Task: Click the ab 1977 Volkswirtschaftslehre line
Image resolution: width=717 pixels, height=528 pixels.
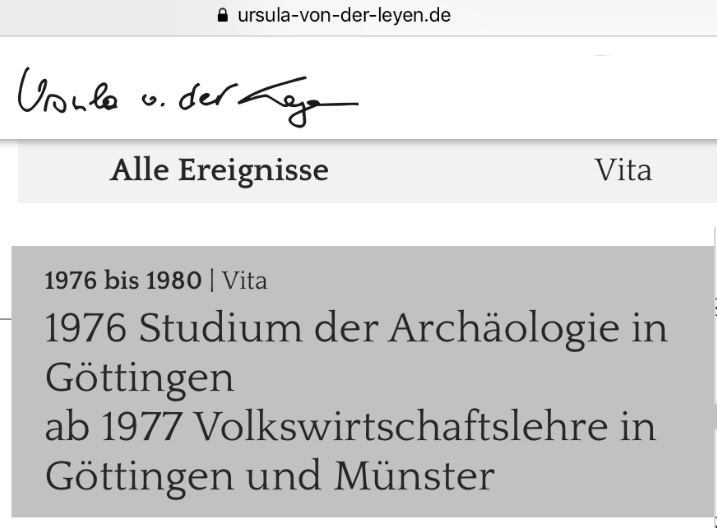Action: [x=350, y=427]
